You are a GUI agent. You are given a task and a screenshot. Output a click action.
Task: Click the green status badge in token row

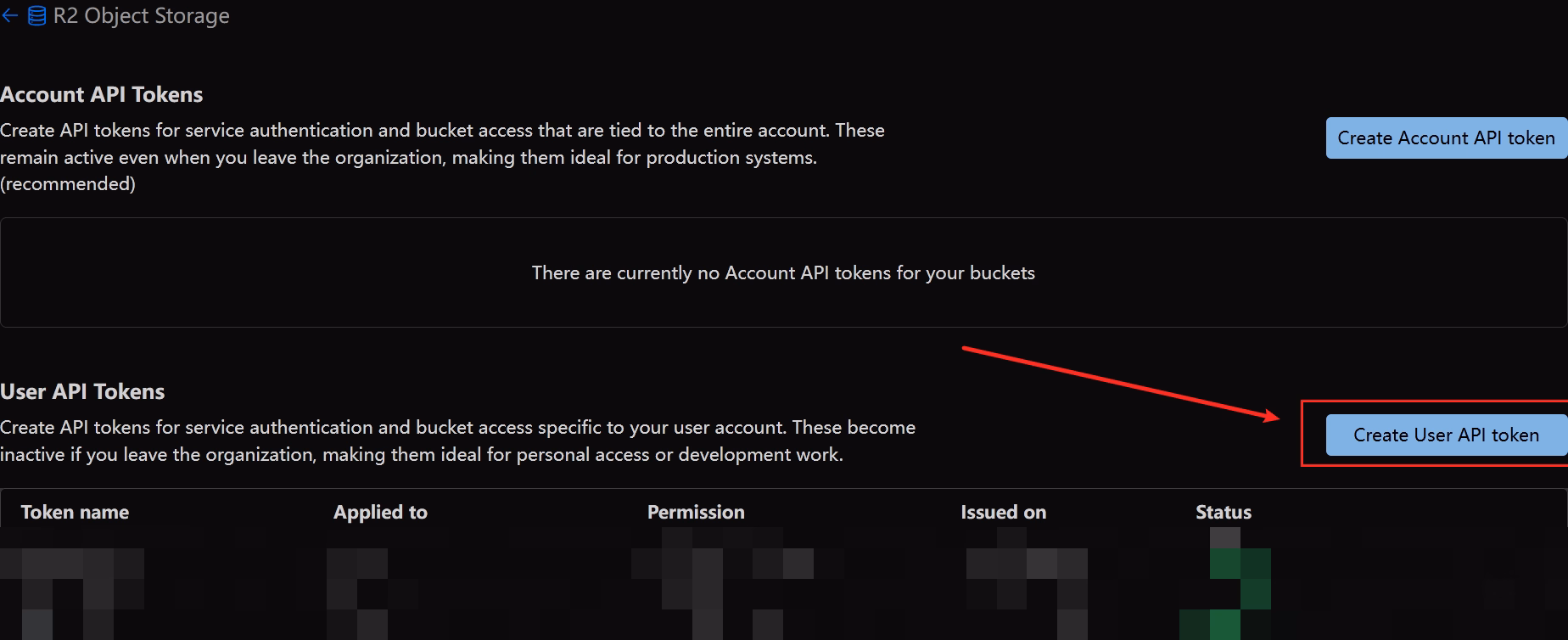(x=1225, y=584)
